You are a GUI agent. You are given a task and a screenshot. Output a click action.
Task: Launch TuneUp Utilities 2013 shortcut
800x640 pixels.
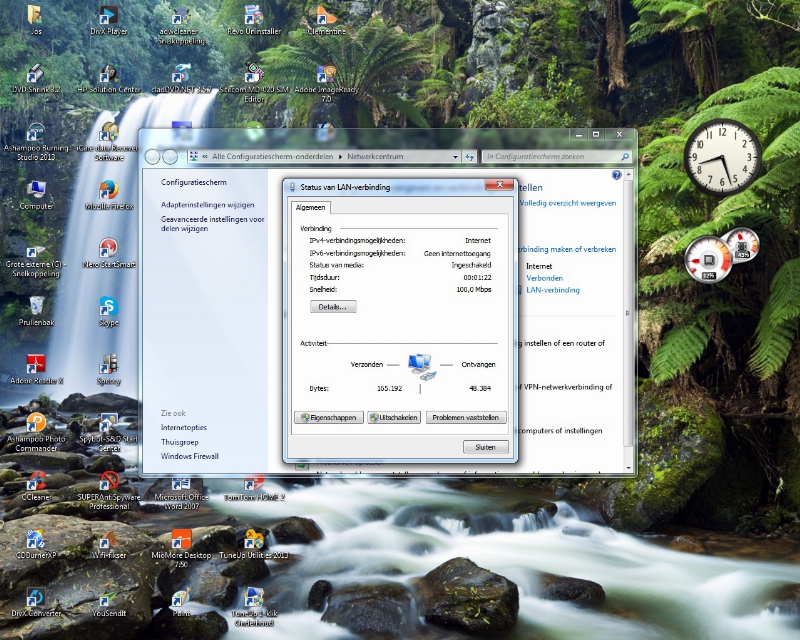coord(254,540)
